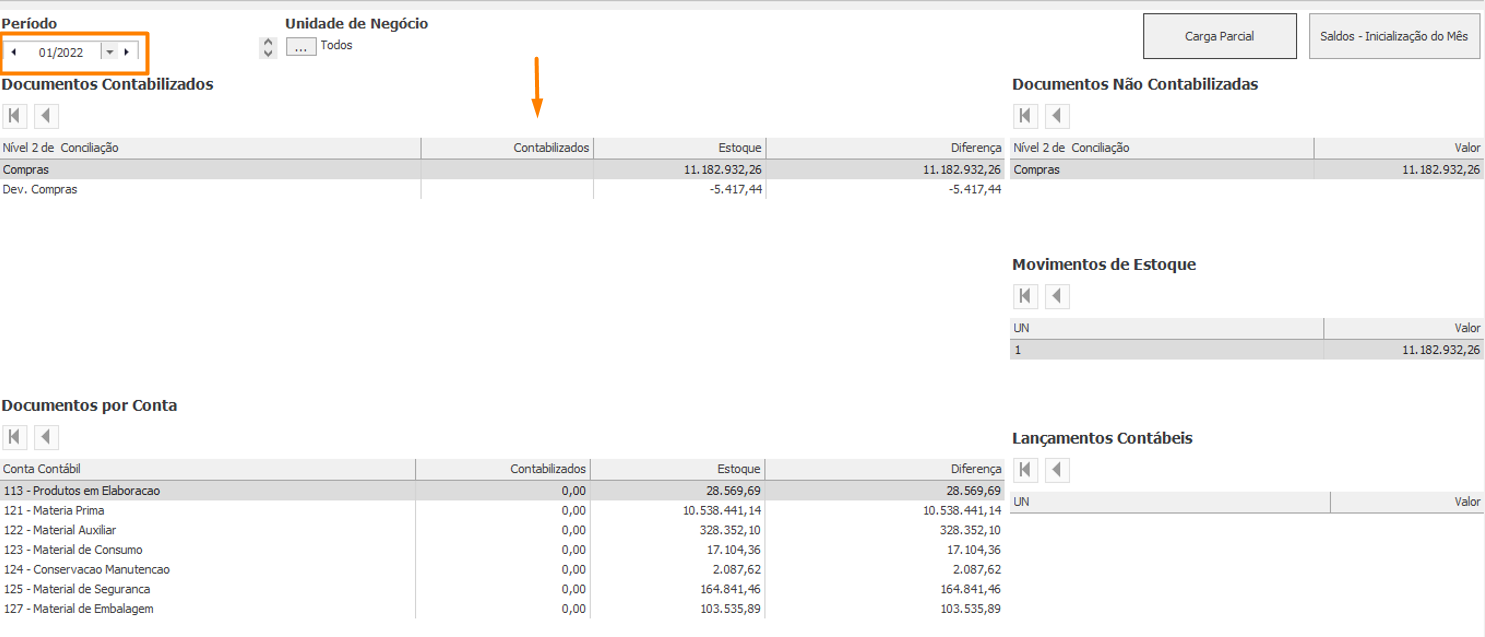Screen dimensions: 1485x637
Task: Click Valor header in Documentos Não Contabilizadas
Action: 1399,148
